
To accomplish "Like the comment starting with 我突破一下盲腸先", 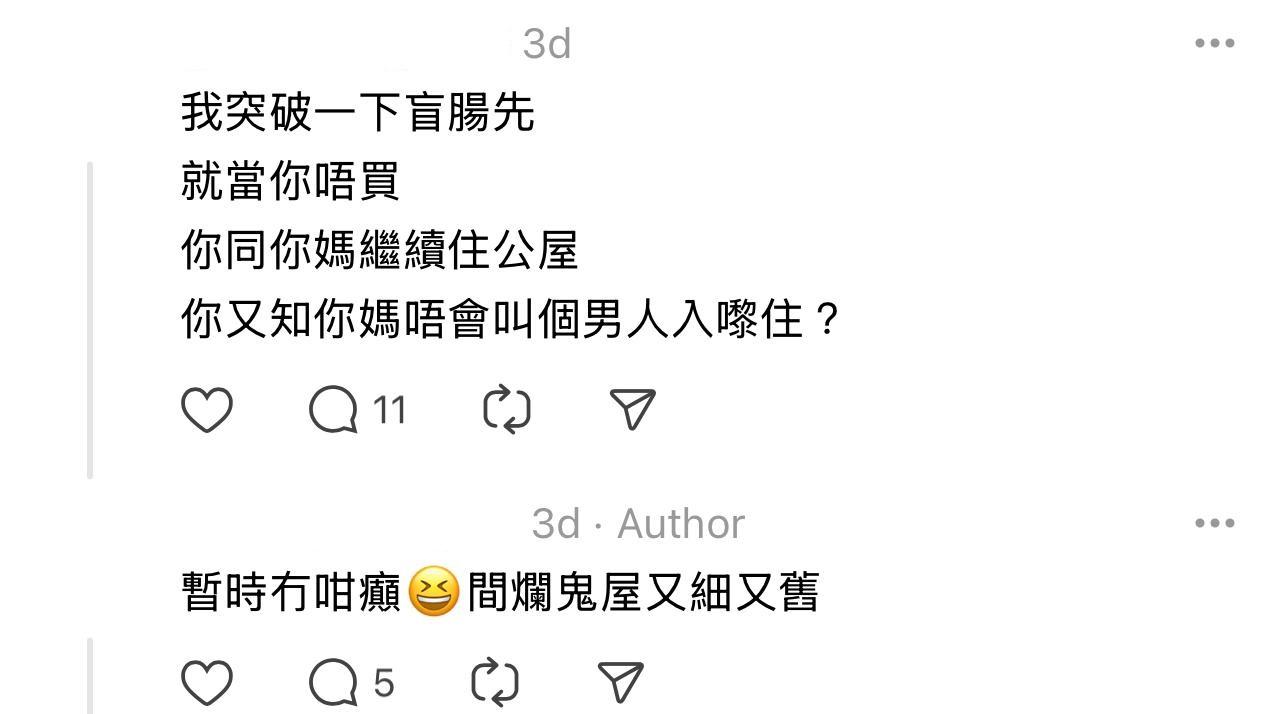I will pyautogui.click(x=207, y=410).
